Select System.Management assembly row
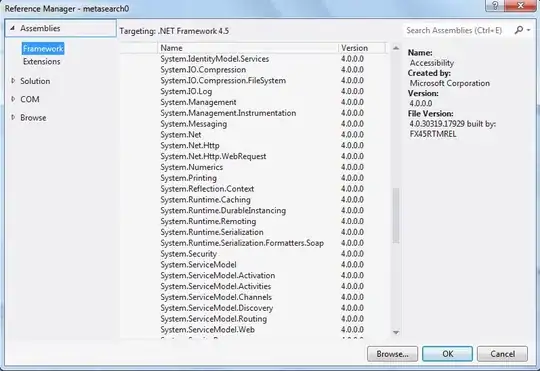The height and width of the screenshot is (371, 540). point(255,102)
